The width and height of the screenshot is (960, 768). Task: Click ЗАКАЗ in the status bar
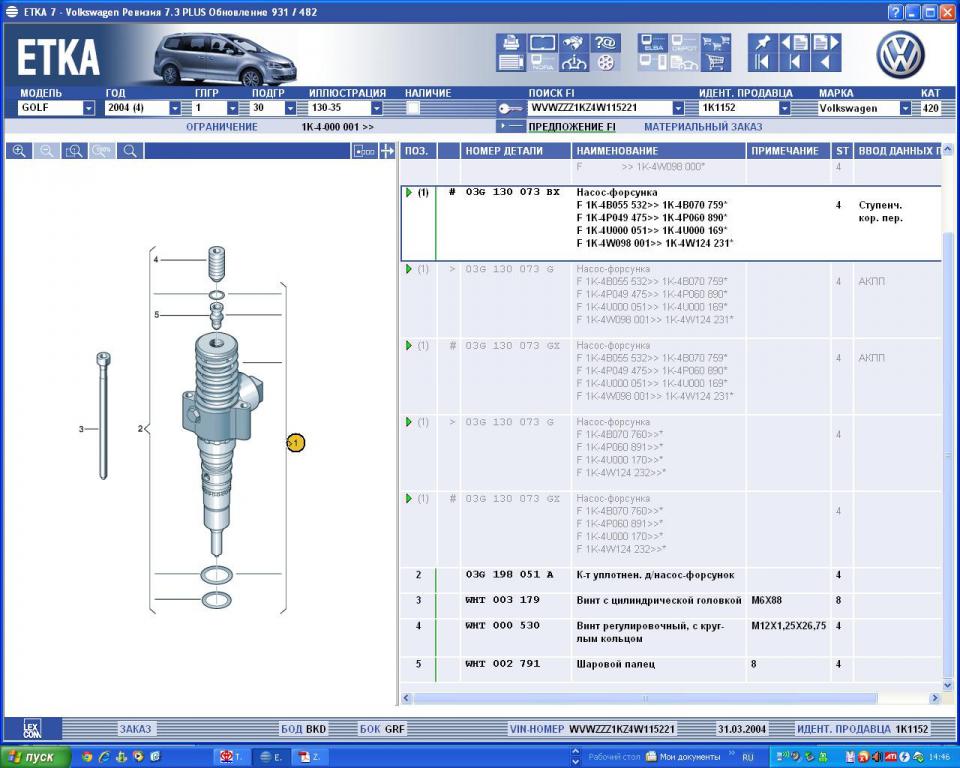(x=135, y=729)
